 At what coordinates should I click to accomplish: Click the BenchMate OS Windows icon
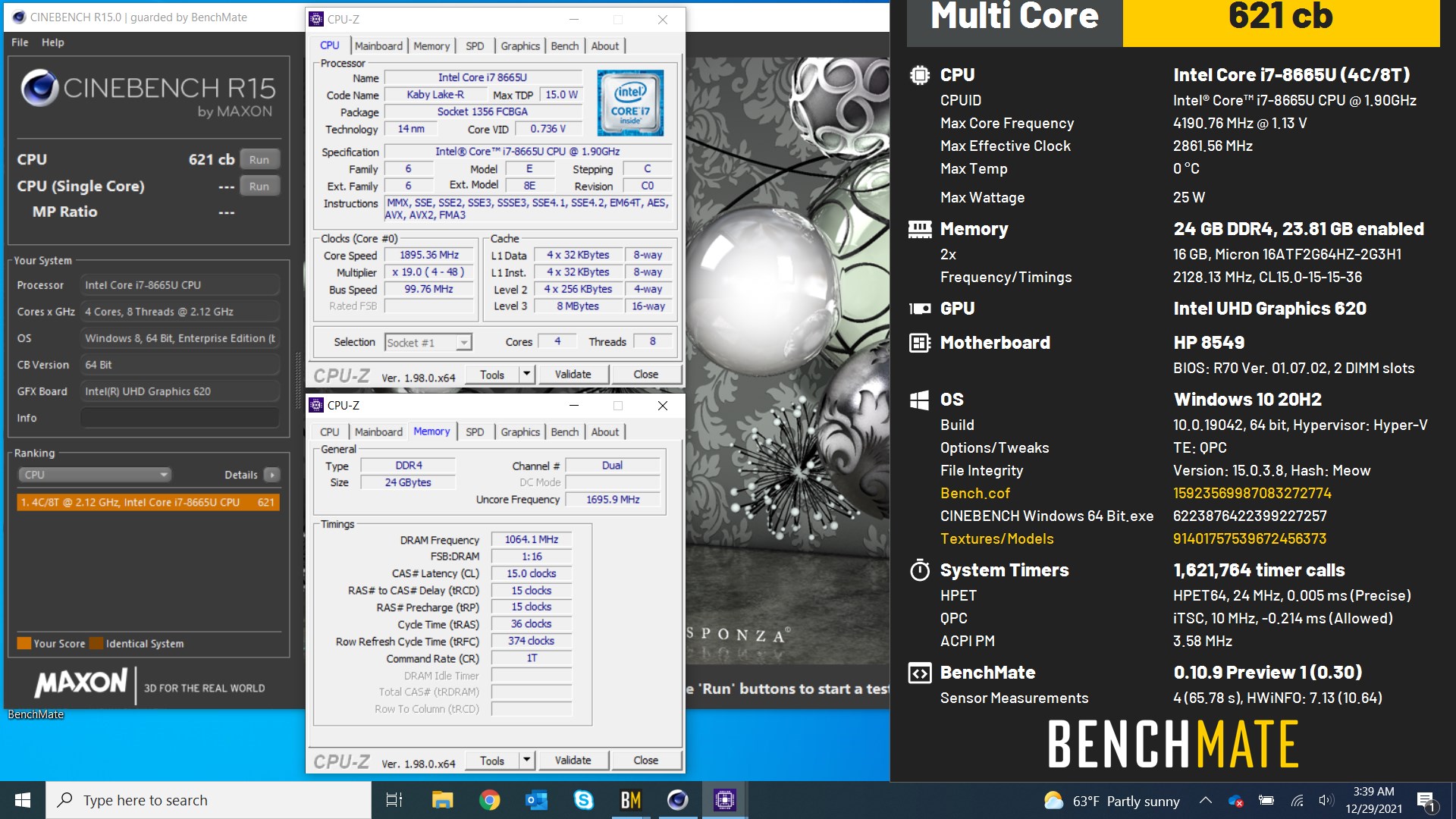919,400
